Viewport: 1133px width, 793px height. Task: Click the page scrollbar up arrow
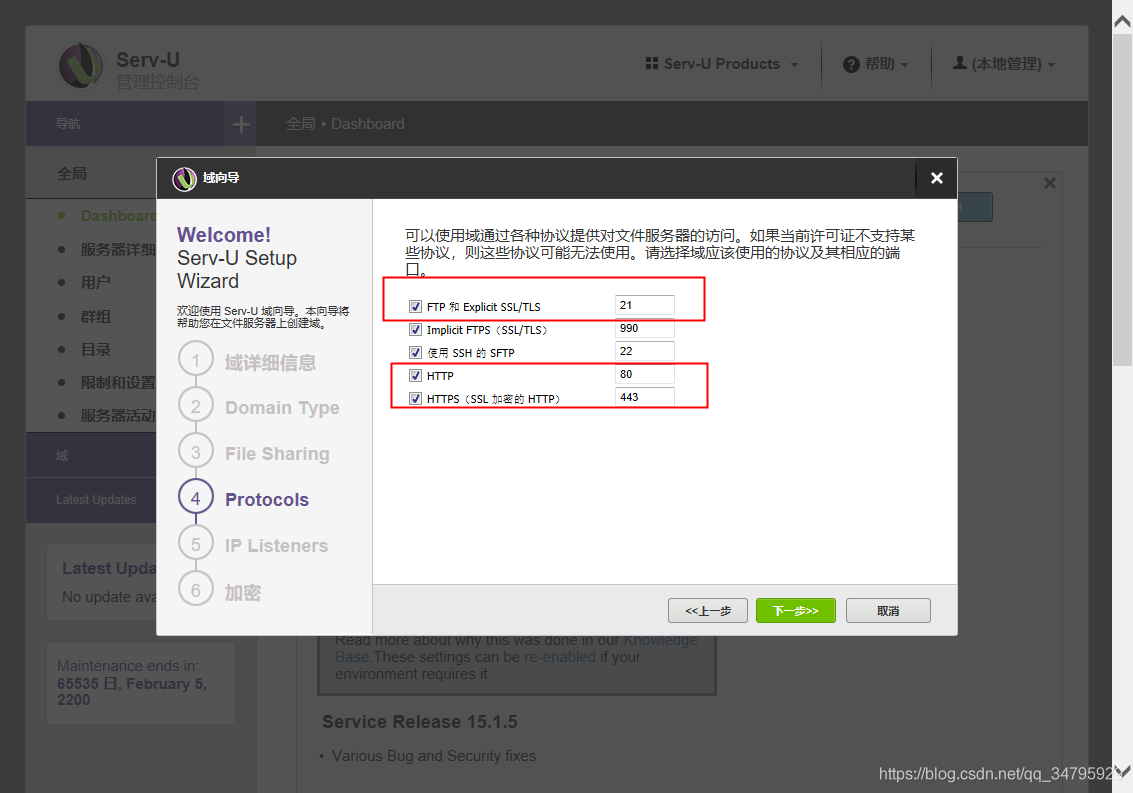(x=1122, y=22)
